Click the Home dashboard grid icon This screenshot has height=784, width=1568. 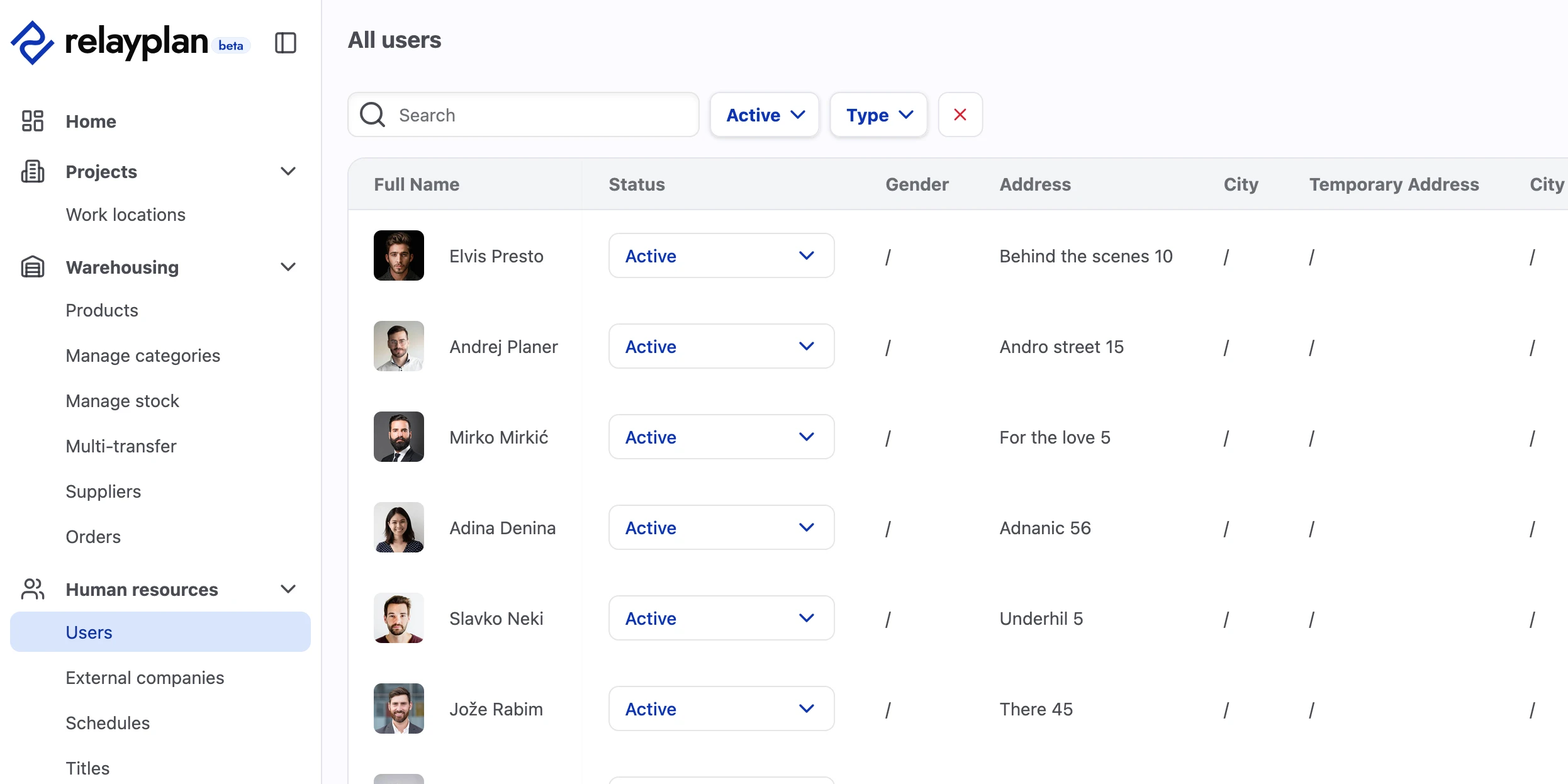[x=33, y=121]
